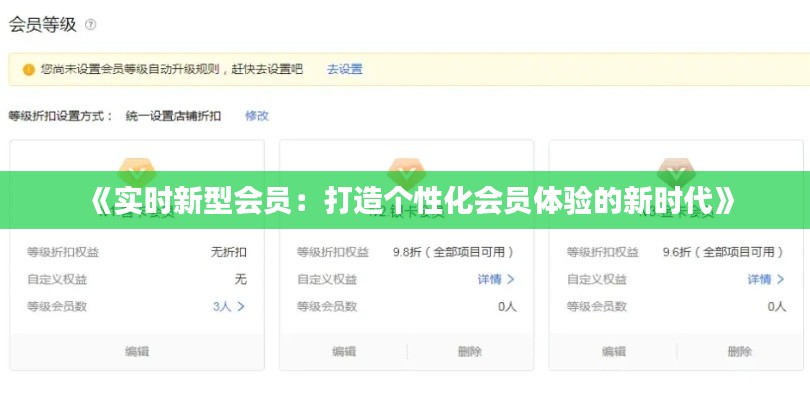Click the green article title banner
The image size is (810, 400).
405,201
